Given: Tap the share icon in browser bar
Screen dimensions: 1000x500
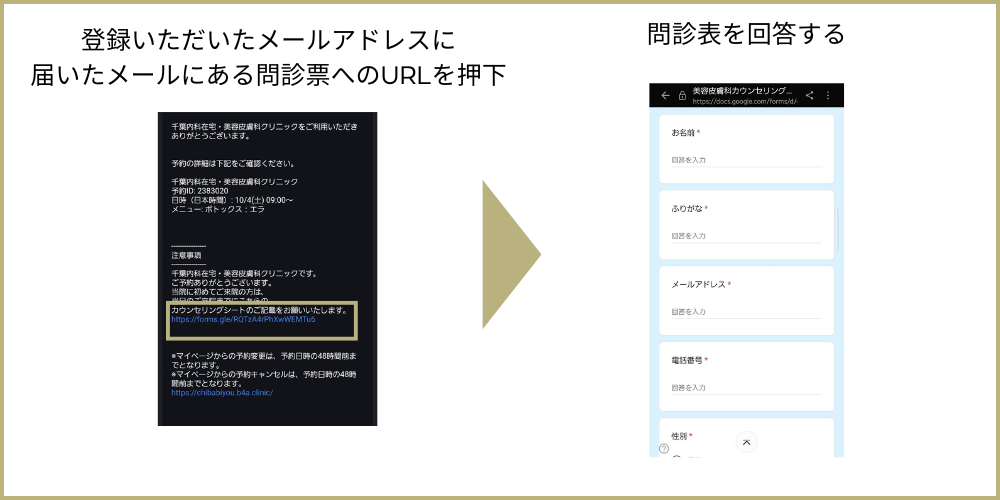Looking at the screenshot, I should 809,96.
